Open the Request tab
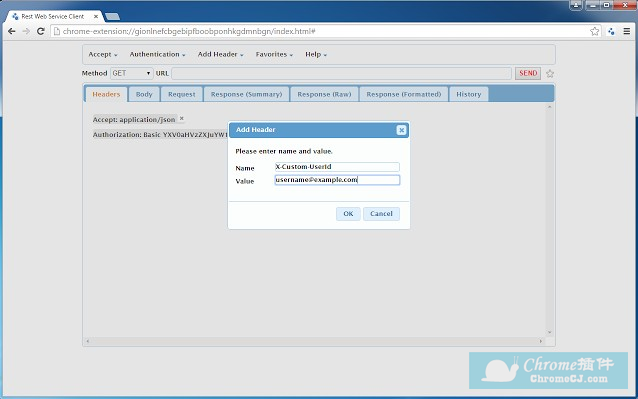638x399 pixels. click(181, 94)
